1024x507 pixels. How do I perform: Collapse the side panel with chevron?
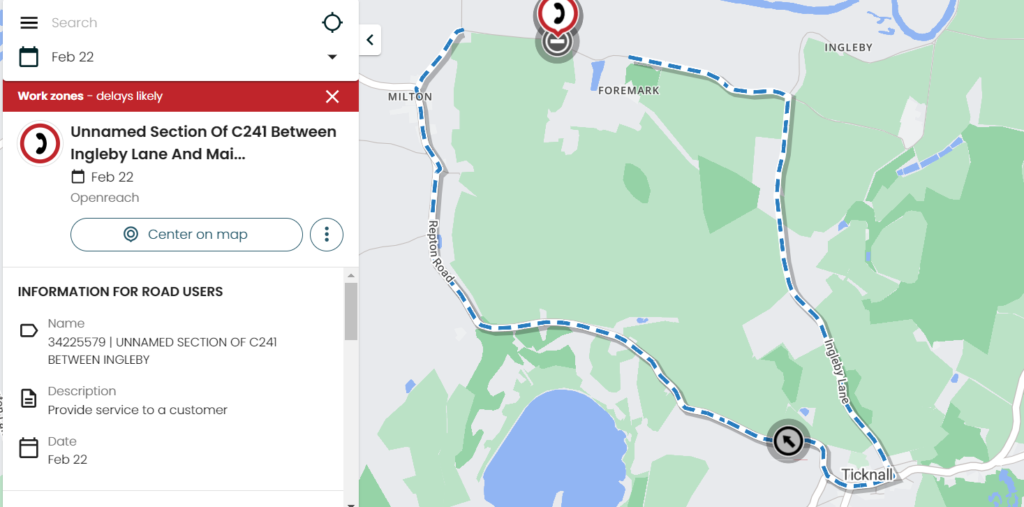coord(370,40)
